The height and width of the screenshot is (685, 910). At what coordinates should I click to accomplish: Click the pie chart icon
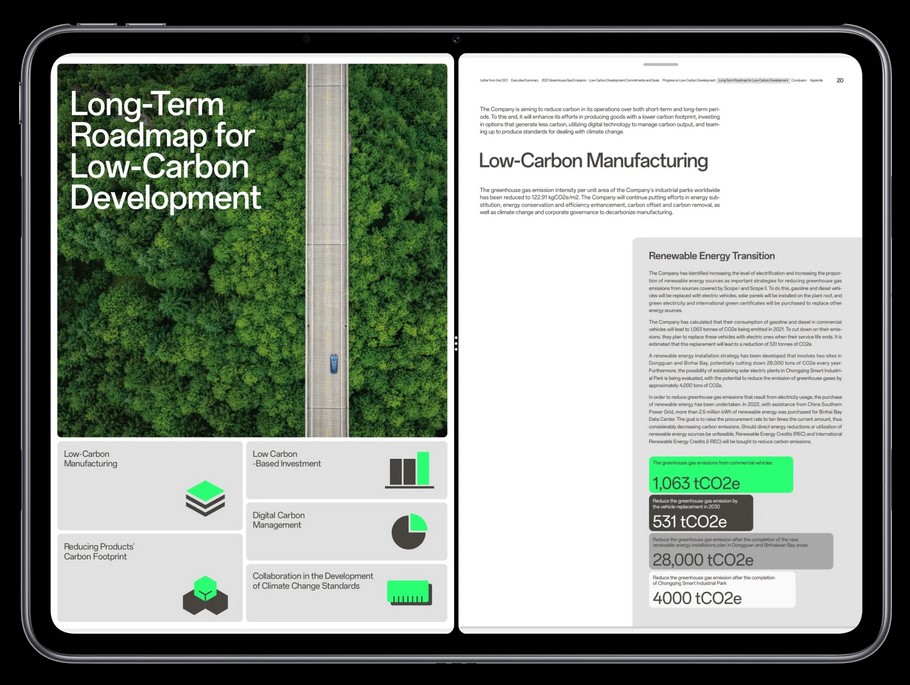coord(409,531)
